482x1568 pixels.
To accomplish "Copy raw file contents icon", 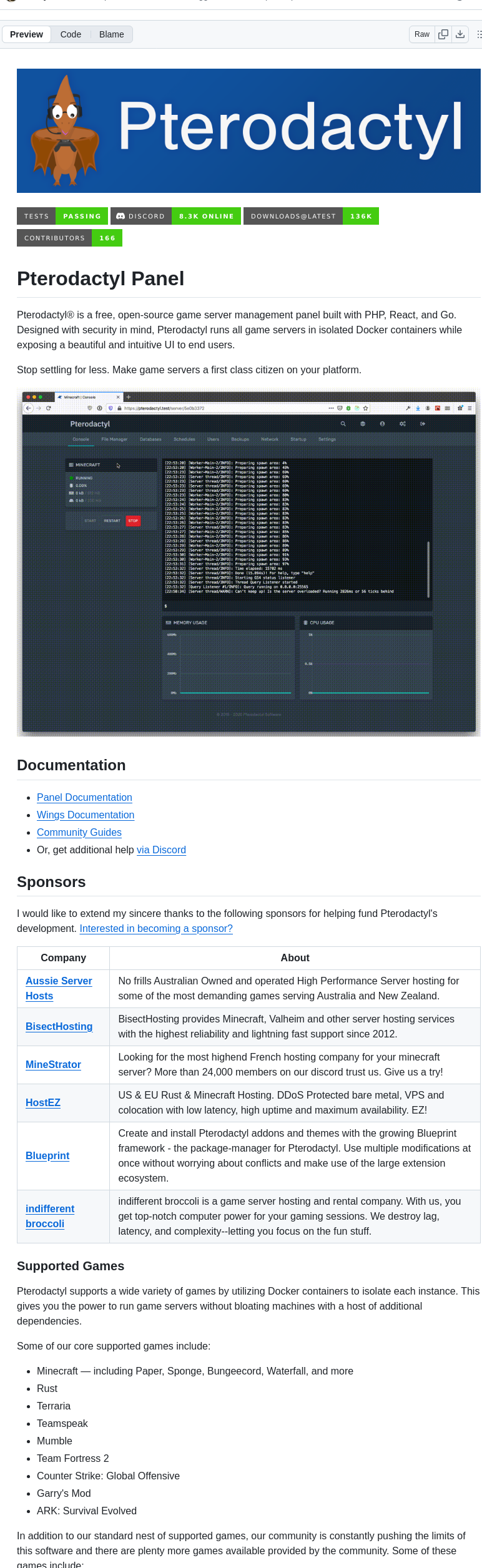I will (x=443, y=34).
